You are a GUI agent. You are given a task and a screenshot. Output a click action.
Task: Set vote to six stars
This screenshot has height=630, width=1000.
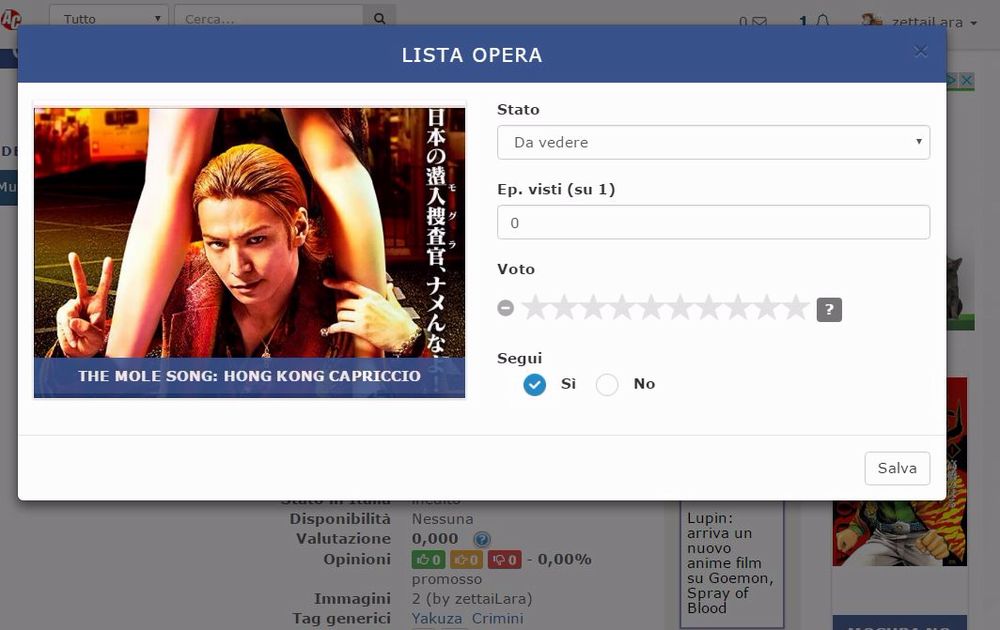[x=680, y=308]
